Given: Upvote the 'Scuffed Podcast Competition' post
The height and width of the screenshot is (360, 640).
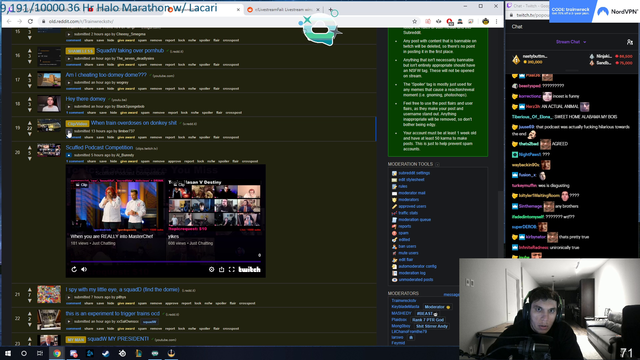Looking at the screenshot, I should (x=29, y=147).
